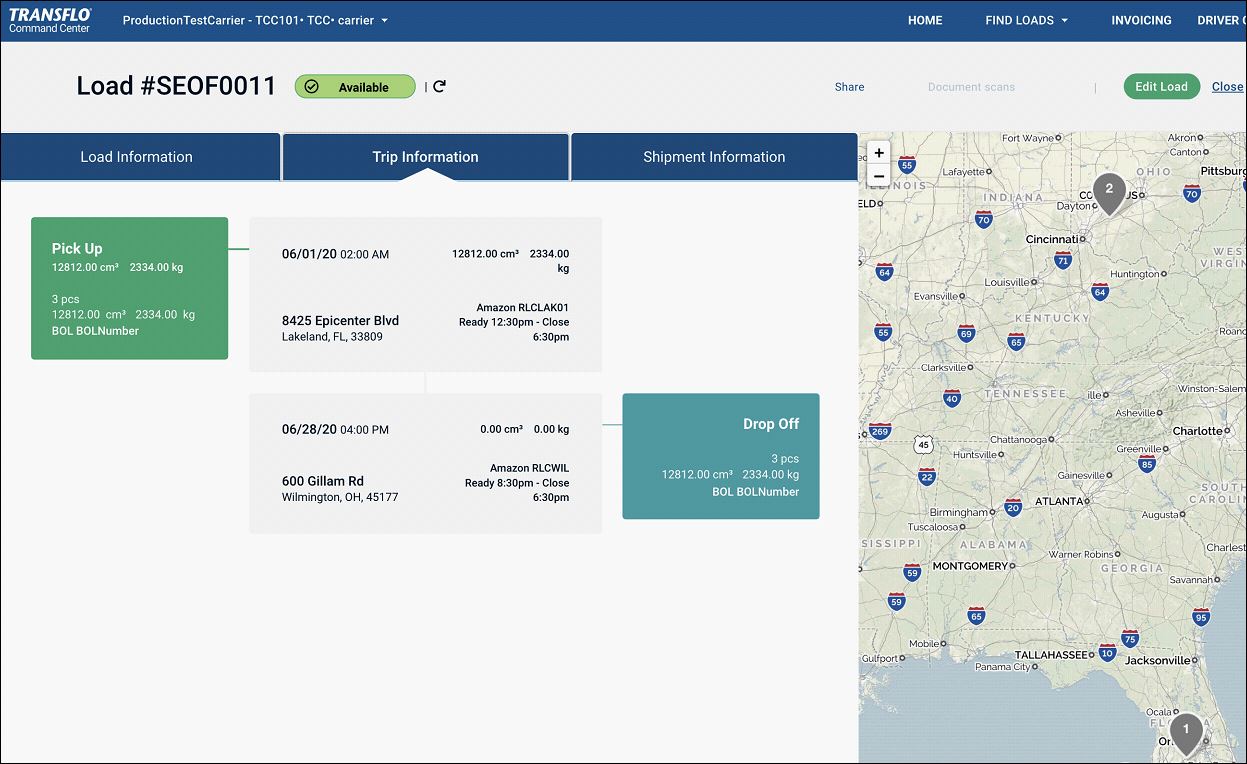Image resolution: width=1247 pixels, height=764 pixels.
Task: Select the teal Drop Off stop card
Action: pos(720,456)
